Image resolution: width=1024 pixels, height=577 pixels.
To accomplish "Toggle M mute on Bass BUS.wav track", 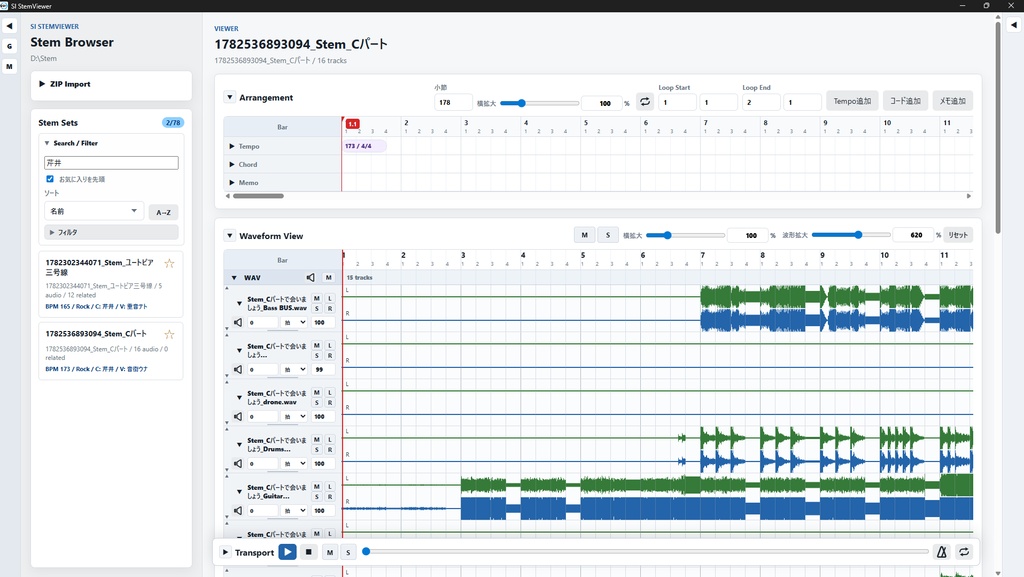I will pyautogui.click(x=317, y=298).
